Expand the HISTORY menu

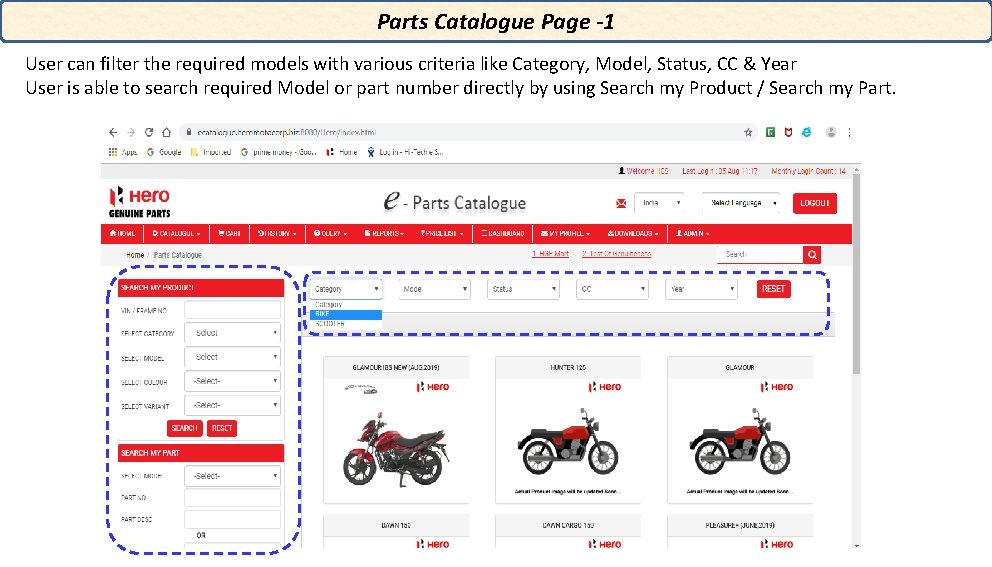click(277, 234)
